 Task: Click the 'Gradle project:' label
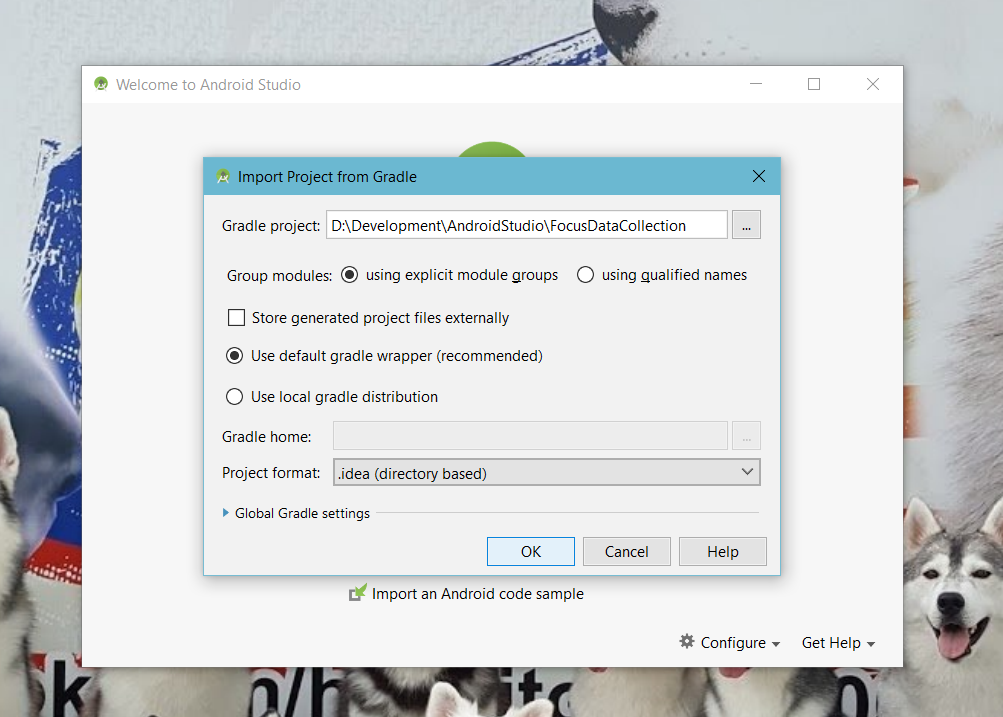pyautogui.click(x=271, y=226)
